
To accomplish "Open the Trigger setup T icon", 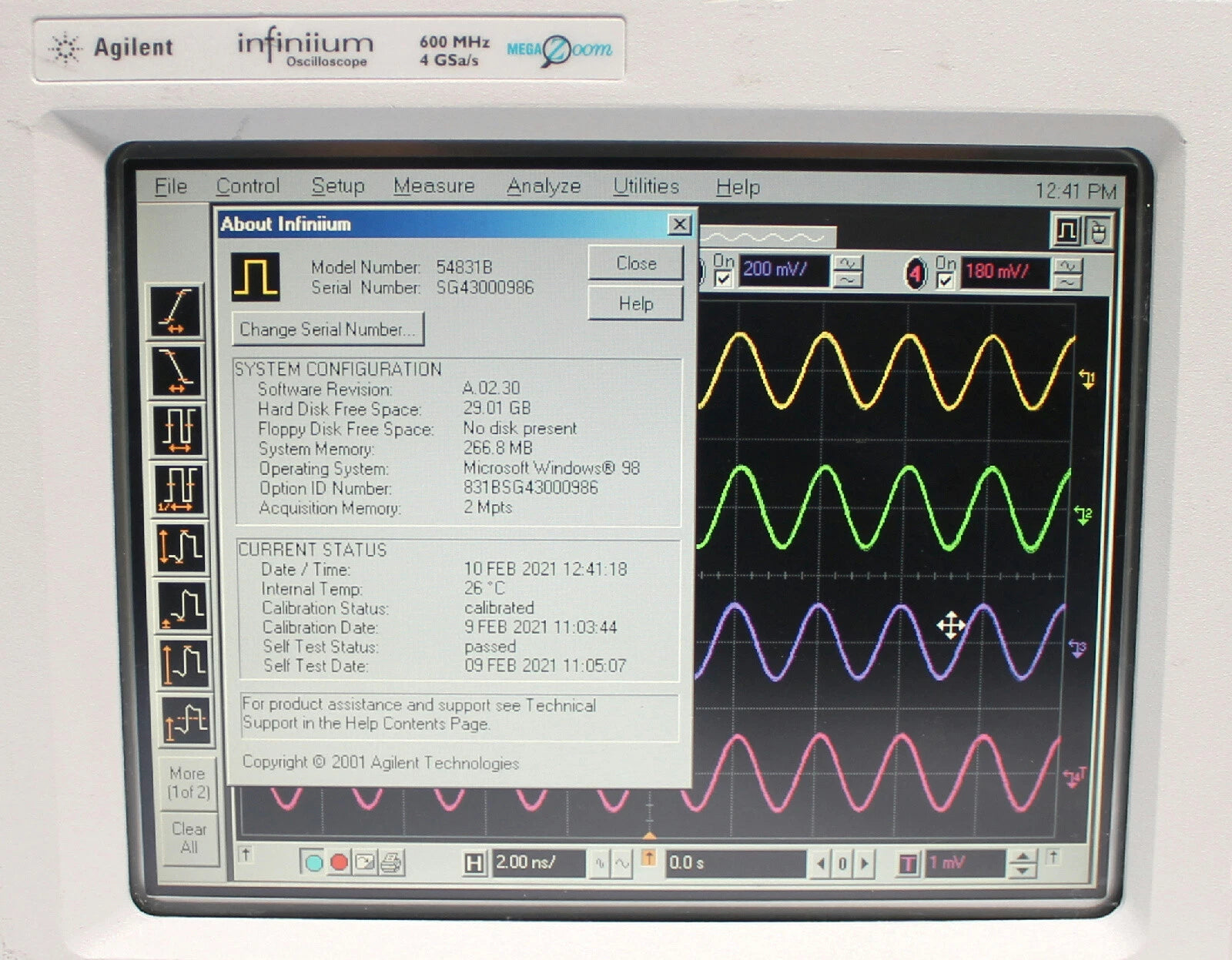I will (x=909, y=864).
